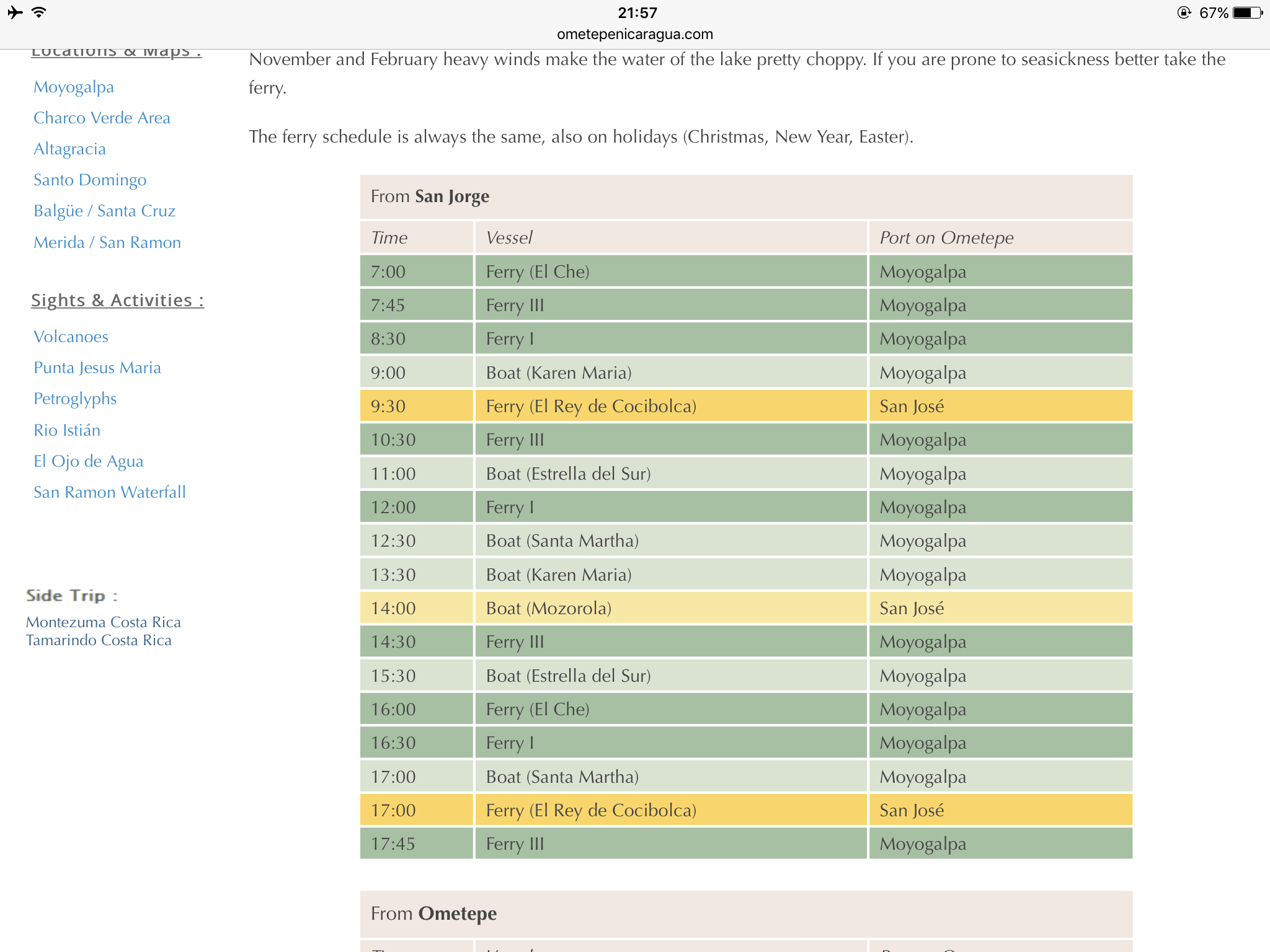1270x952 pixels.
Task: Open Tamarindo Costa Rica side trip
Action: point(99,640)
